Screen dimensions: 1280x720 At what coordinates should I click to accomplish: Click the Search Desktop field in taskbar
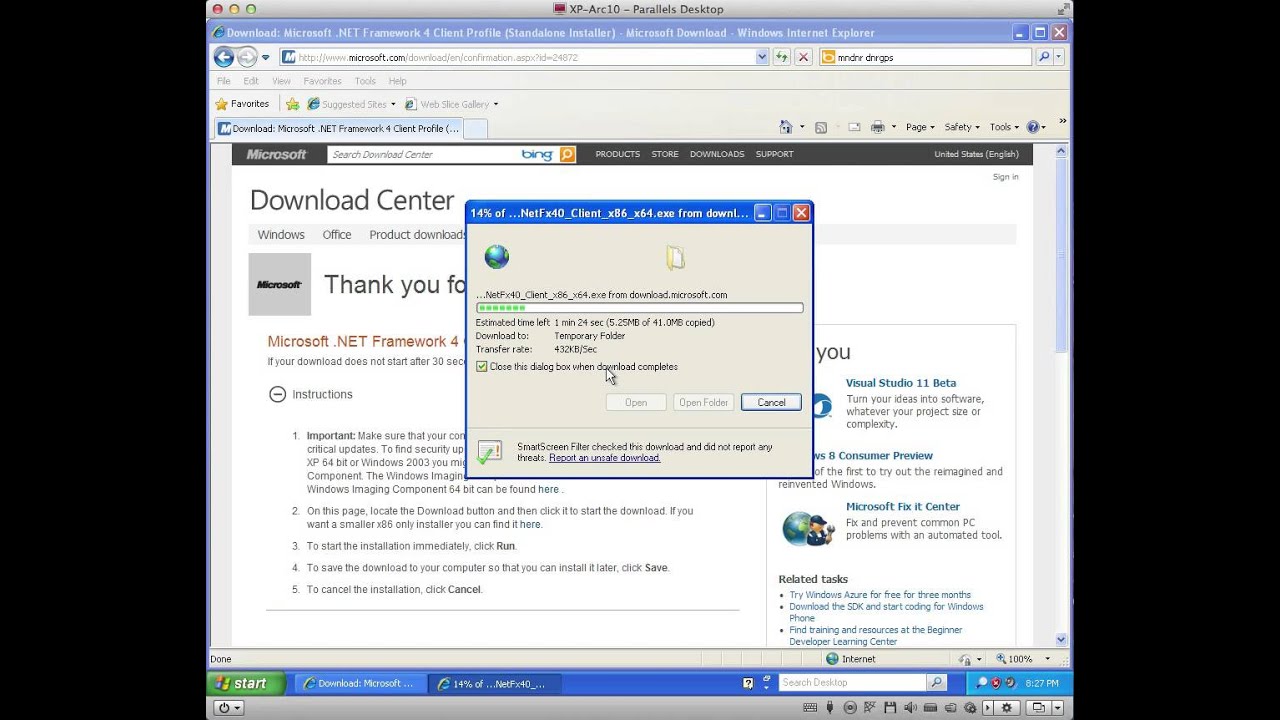pos(853,682)
